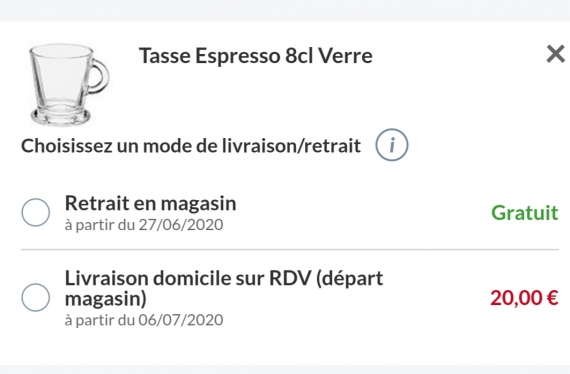The width and height of the screenshot is (570, 374).
Task: Choose the Livraison domicile sur RDV radio
Action: click(36, 297)
